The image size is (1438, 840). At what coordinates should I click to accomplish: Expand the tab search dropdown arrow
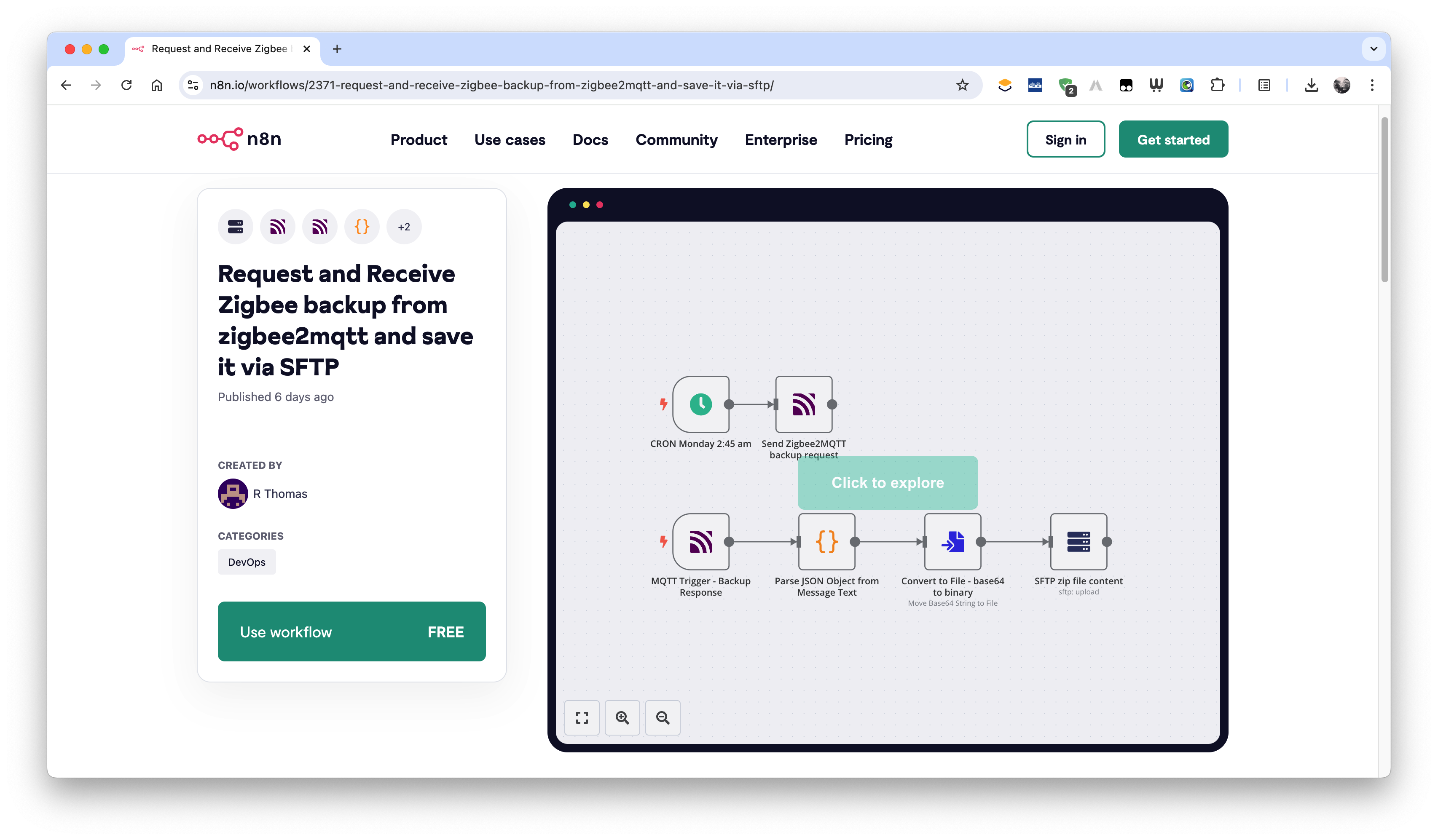(x=1374, y=49)
